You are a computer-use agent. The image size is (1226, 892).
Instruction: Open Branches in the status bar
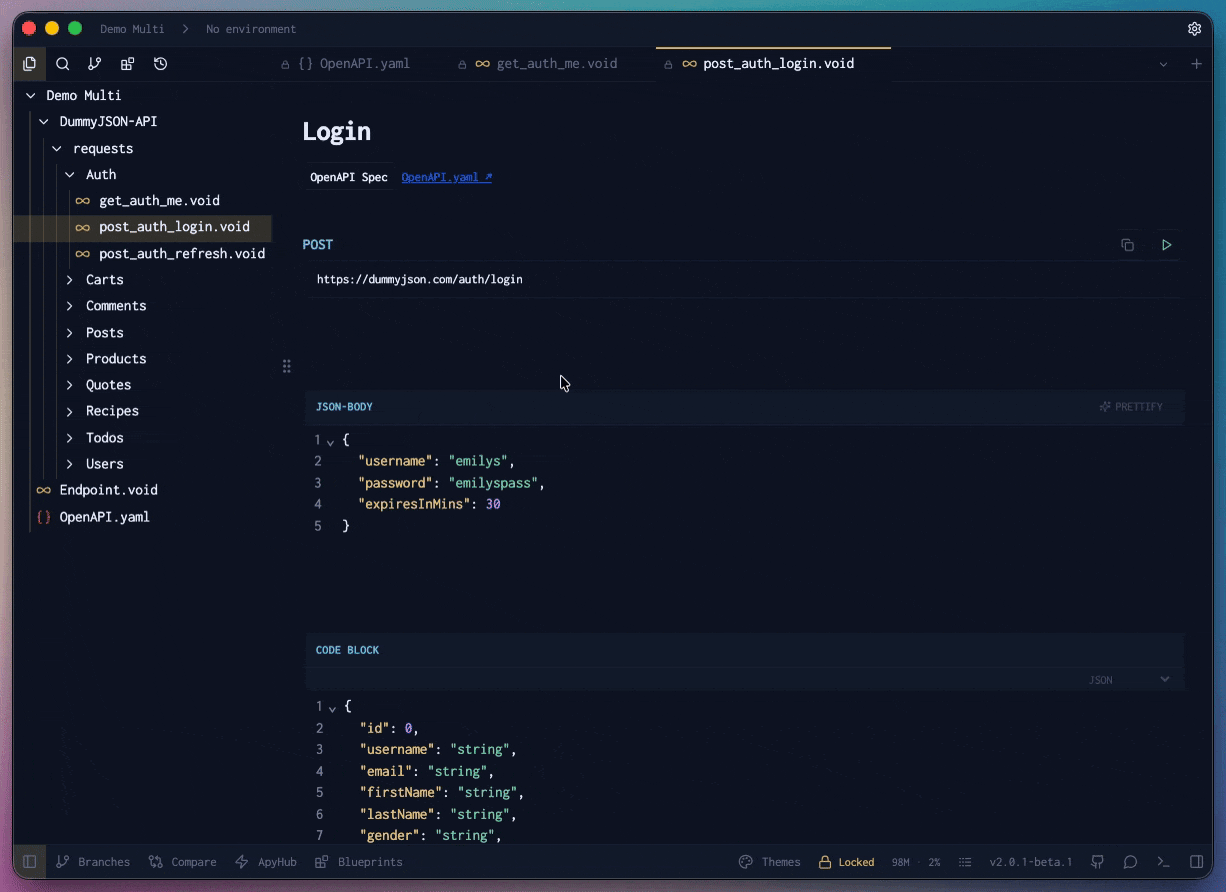pos(93,862)
